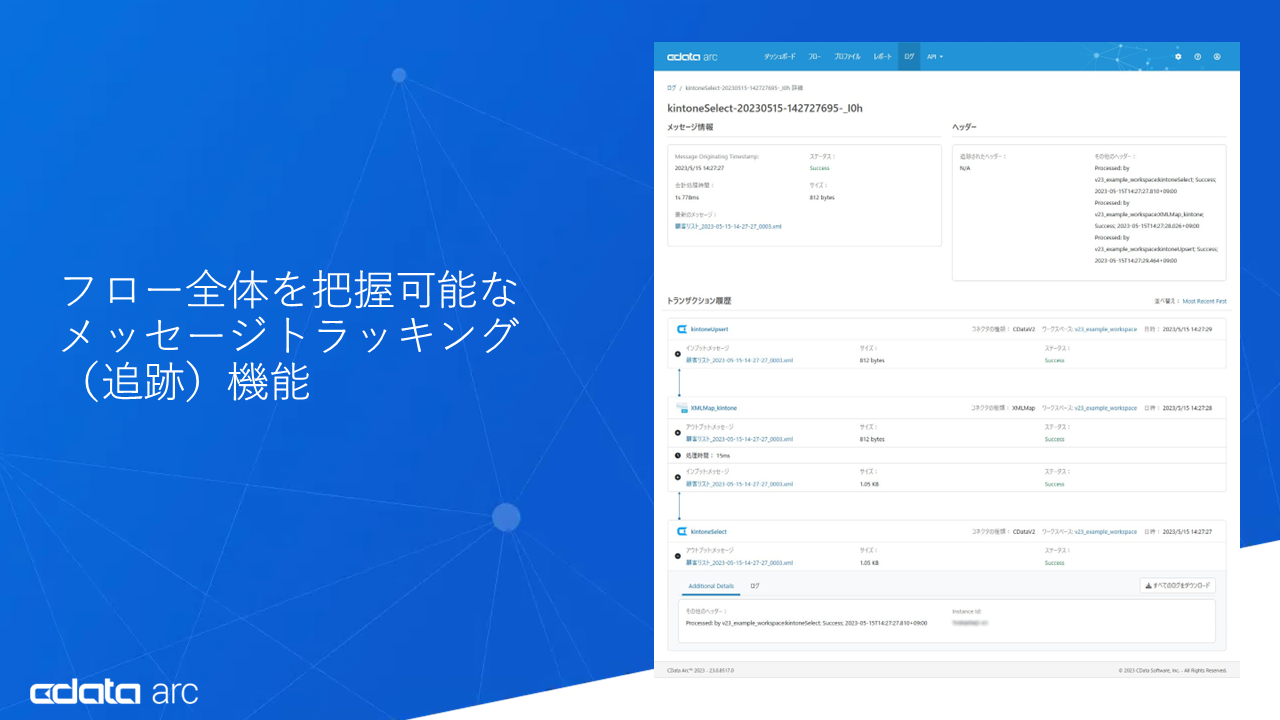Open the kintoneUpsert connector link
This screenshot has width=1280, height=720.
click(x=709, y=329)
